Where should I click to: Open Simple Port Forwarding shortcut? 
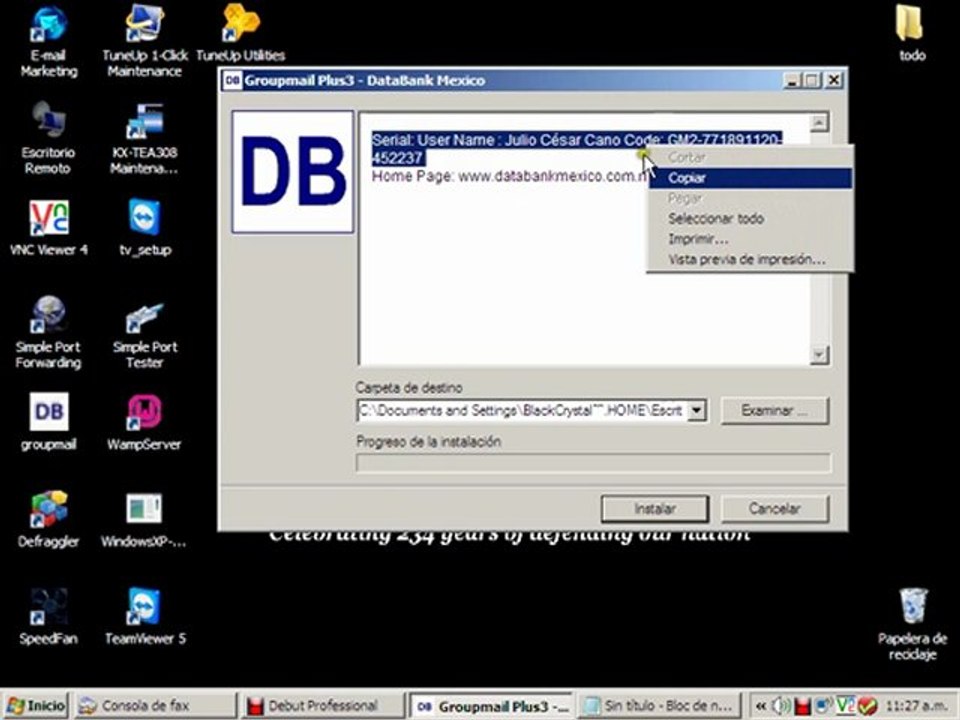[48, 332]
